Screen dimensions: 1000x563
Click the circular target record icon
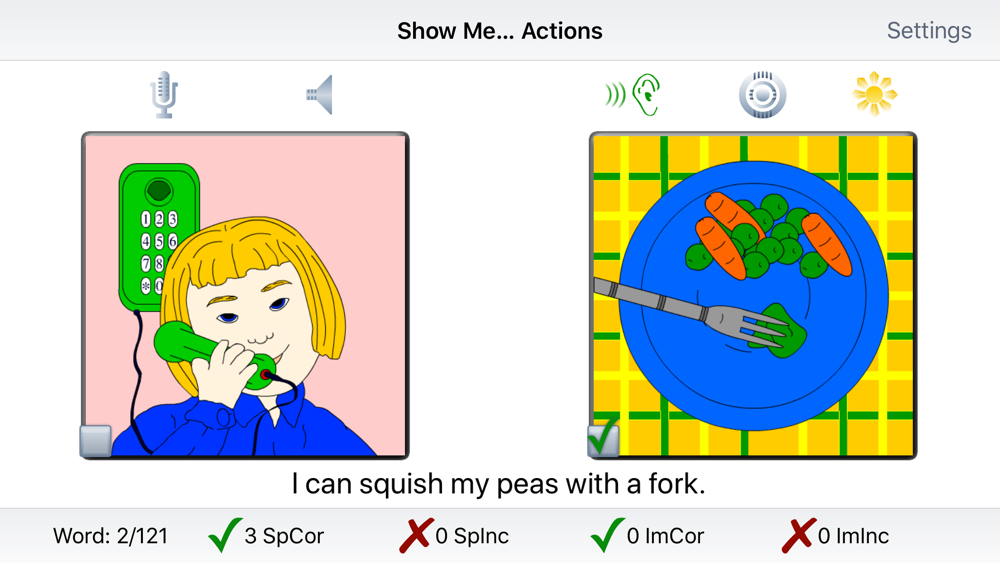[762, 94]
